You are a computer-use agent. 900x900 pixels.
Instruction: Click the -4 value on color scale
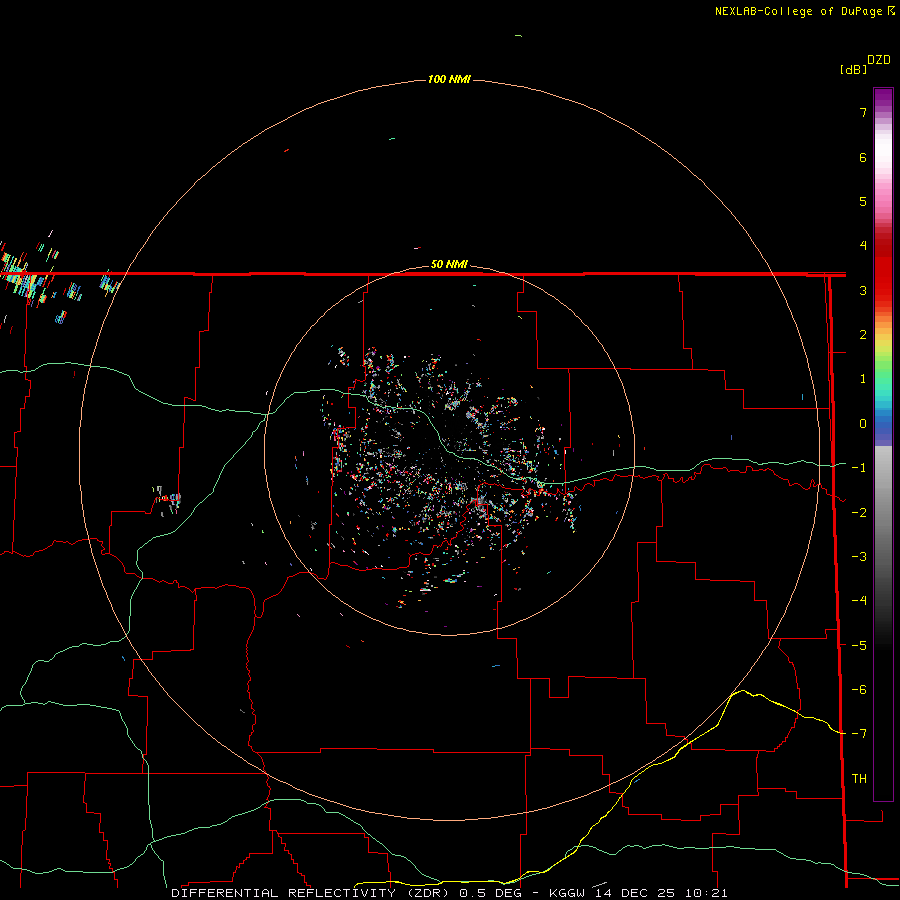(859, 601)
